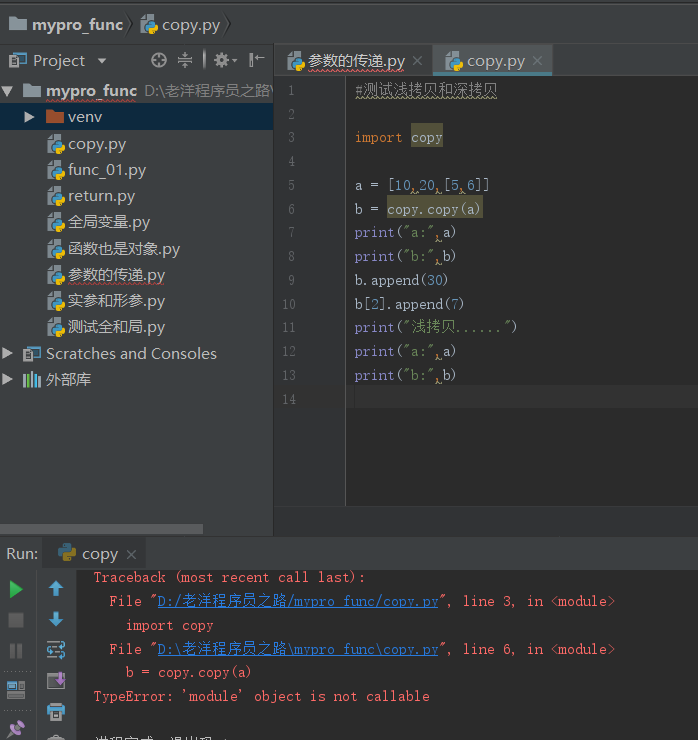Click 'b[2].append(7)' code line

409,303
